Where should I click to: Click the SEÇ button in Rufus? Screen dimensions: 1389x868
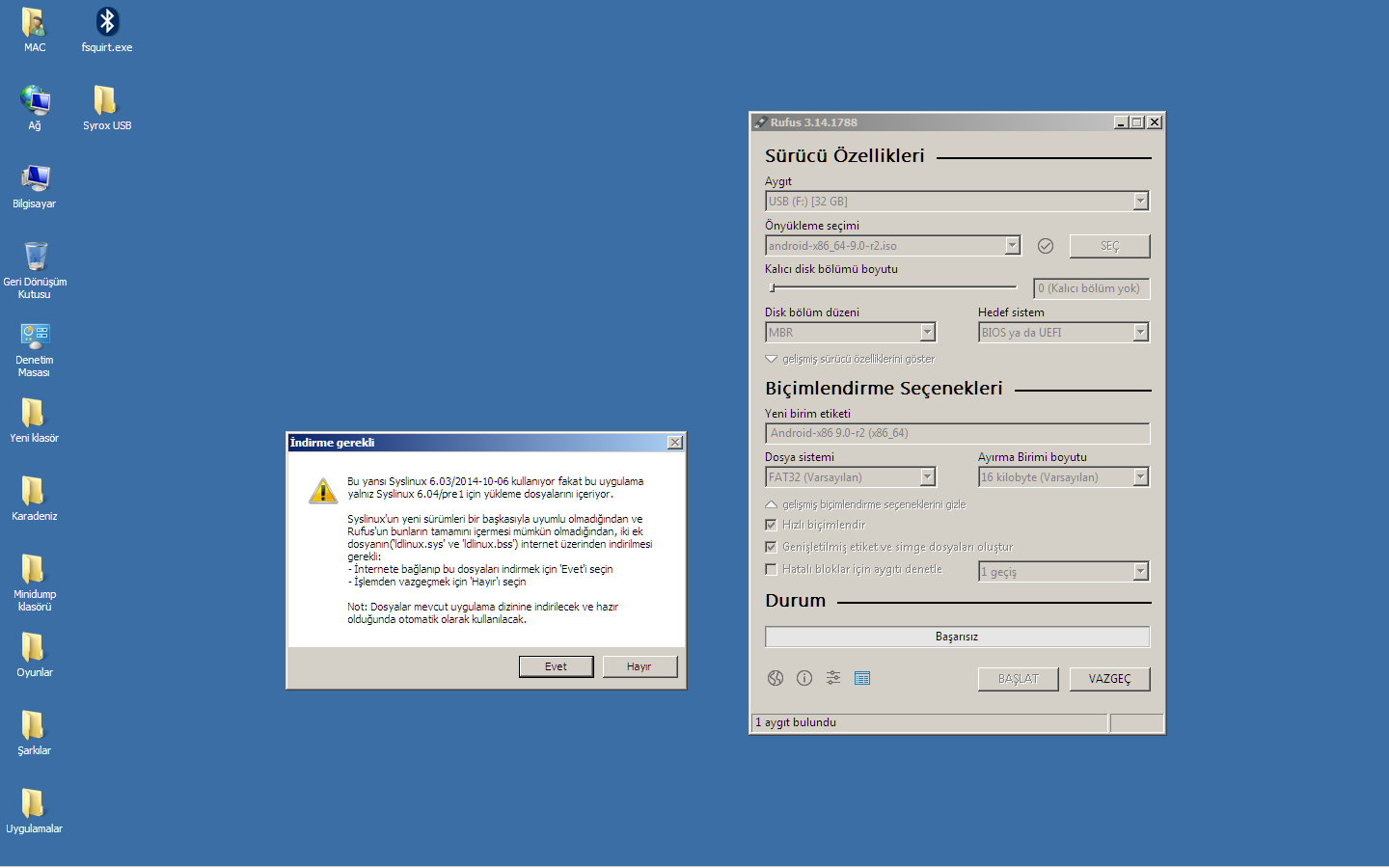[1109, 246]
